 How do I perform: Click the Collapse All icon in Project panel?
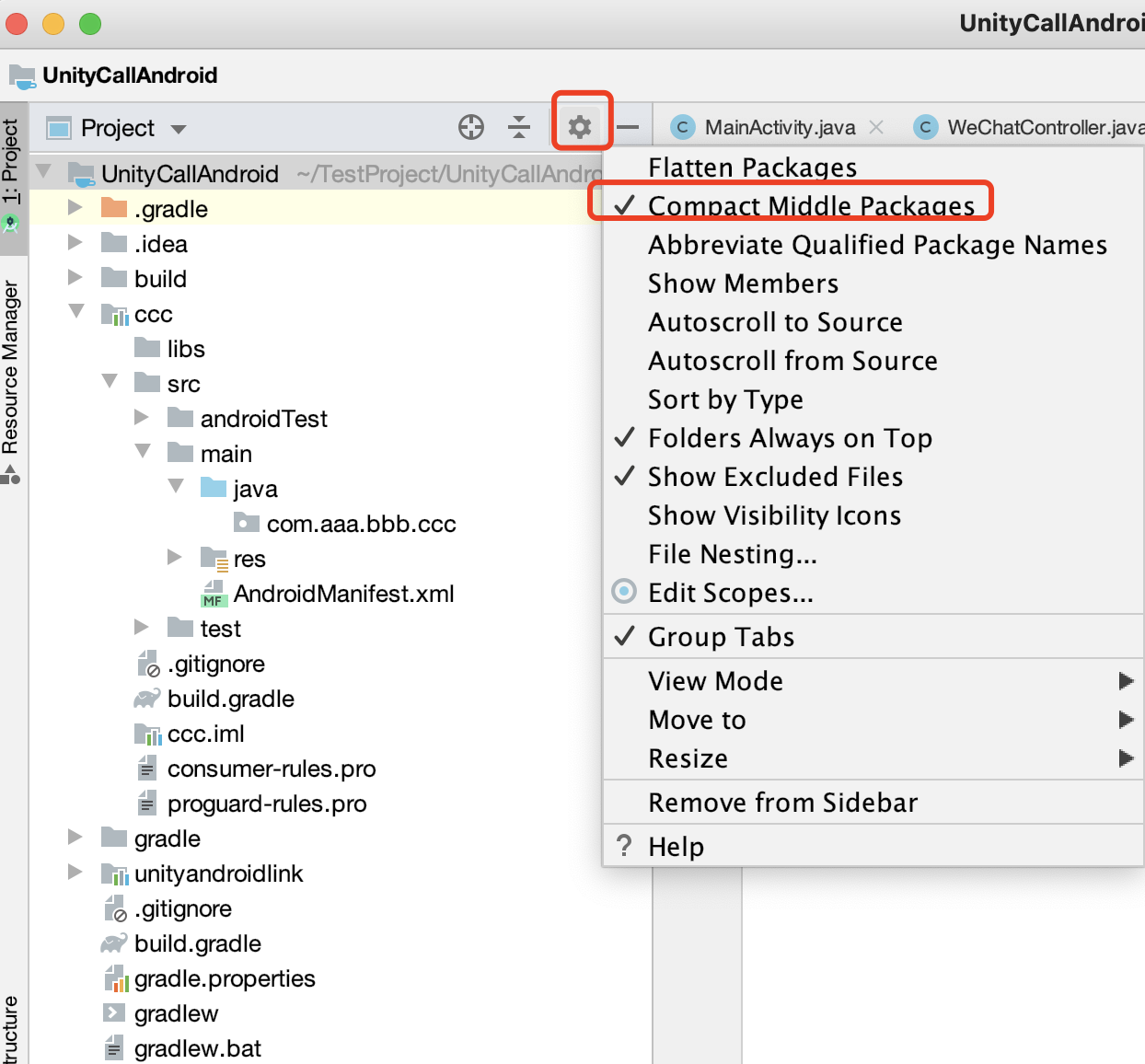[519, 127]
